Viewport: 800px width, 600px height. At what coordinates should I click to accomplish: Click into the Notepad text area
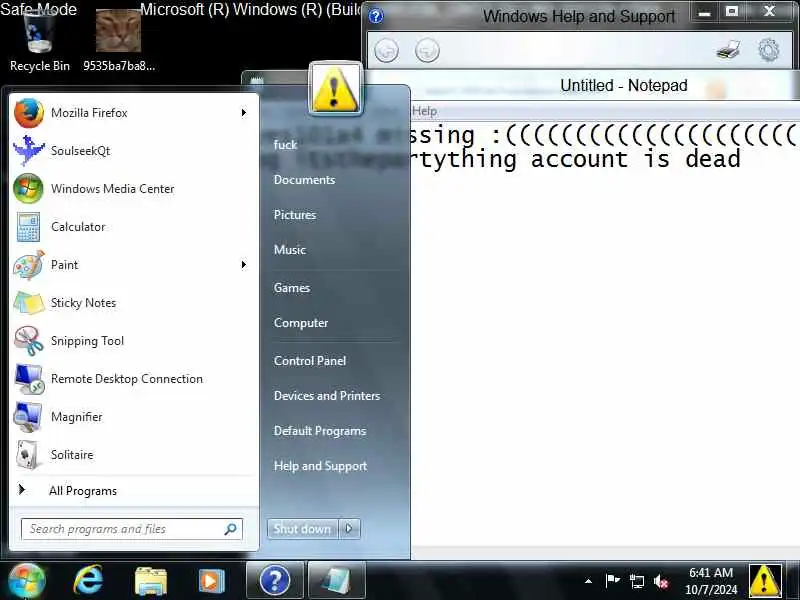[x=605, y=334]
